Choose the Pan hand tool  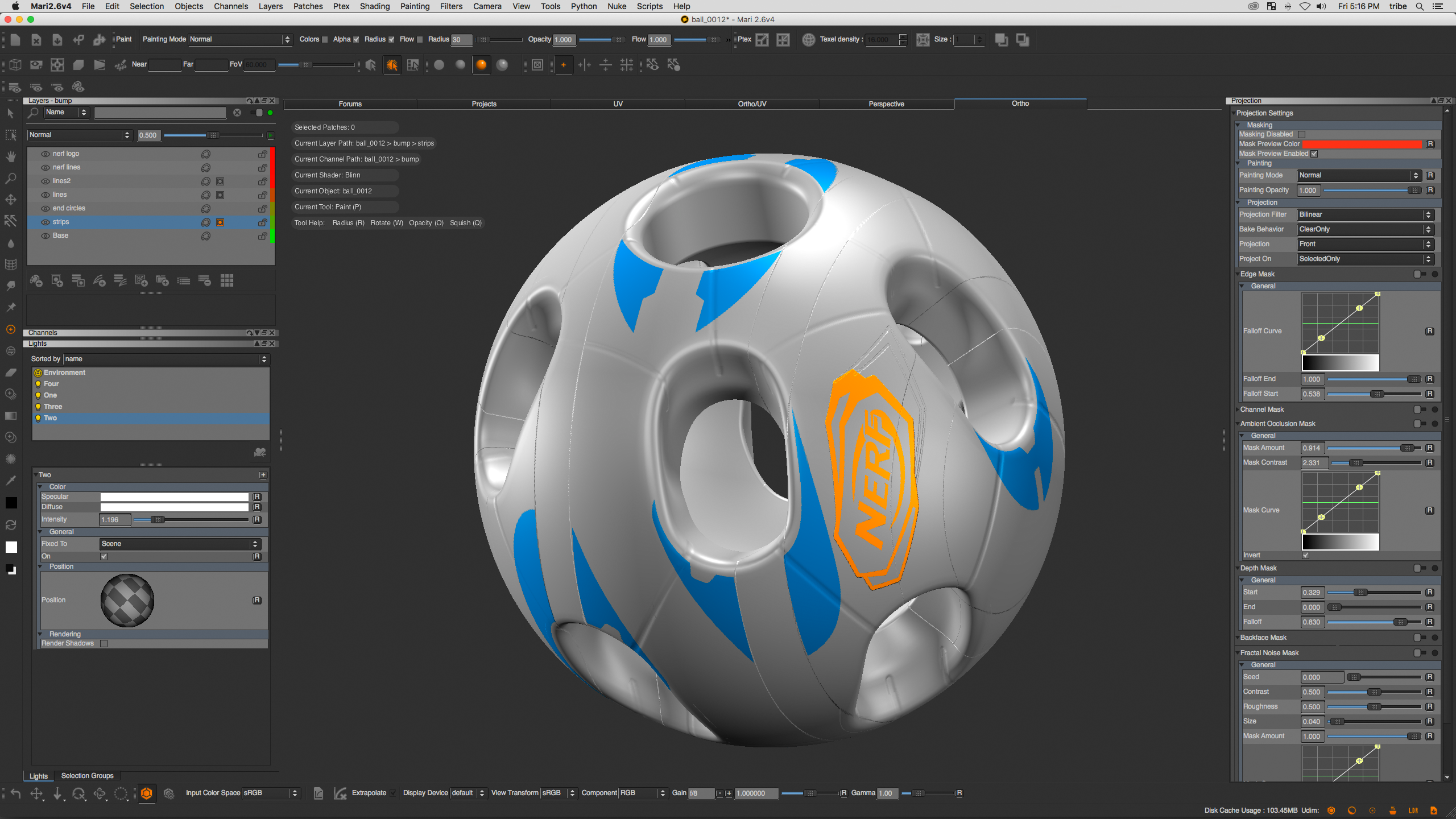pos(10,156)
